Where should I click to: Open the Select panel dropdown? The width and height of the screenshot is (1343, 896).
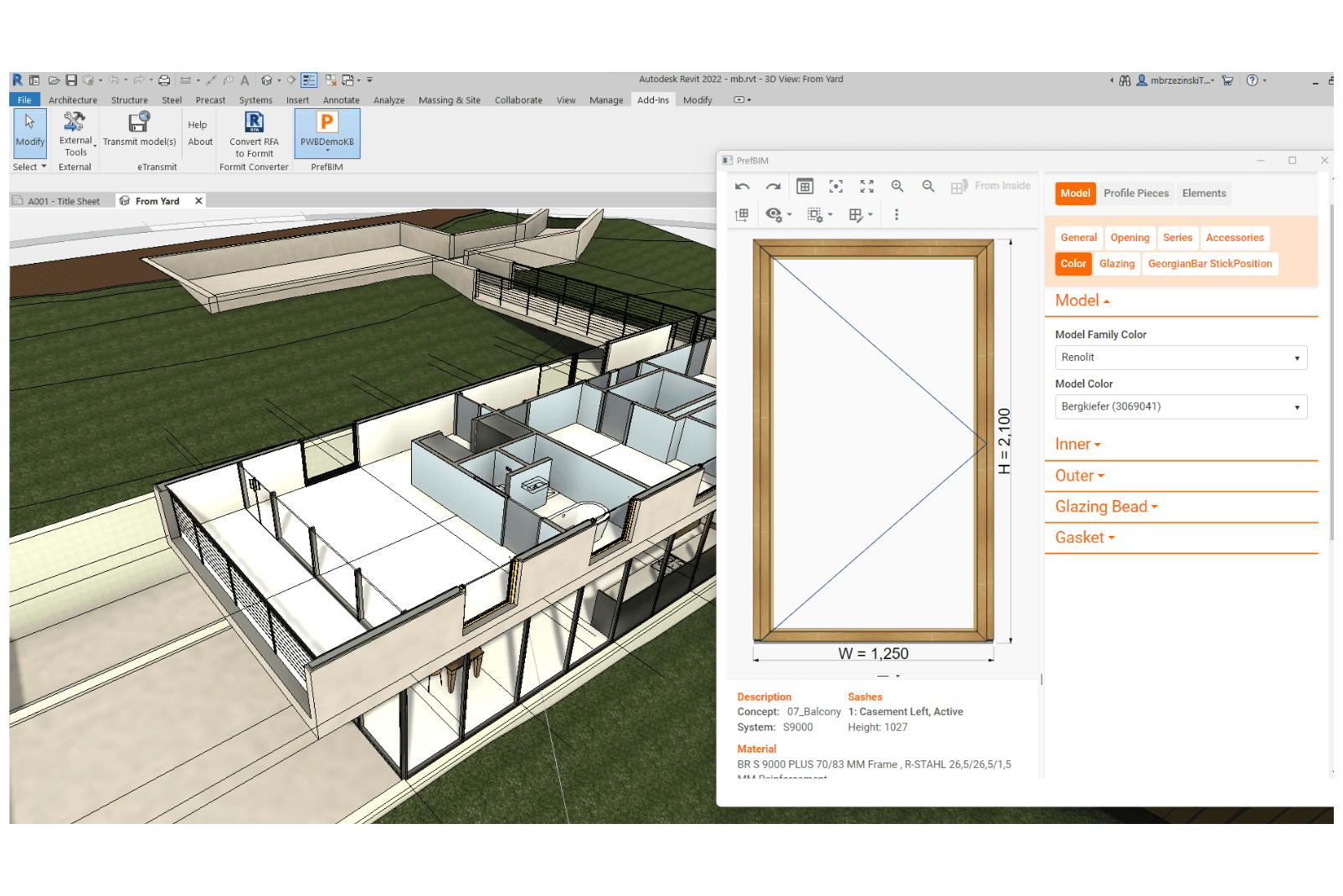[29, 167]
